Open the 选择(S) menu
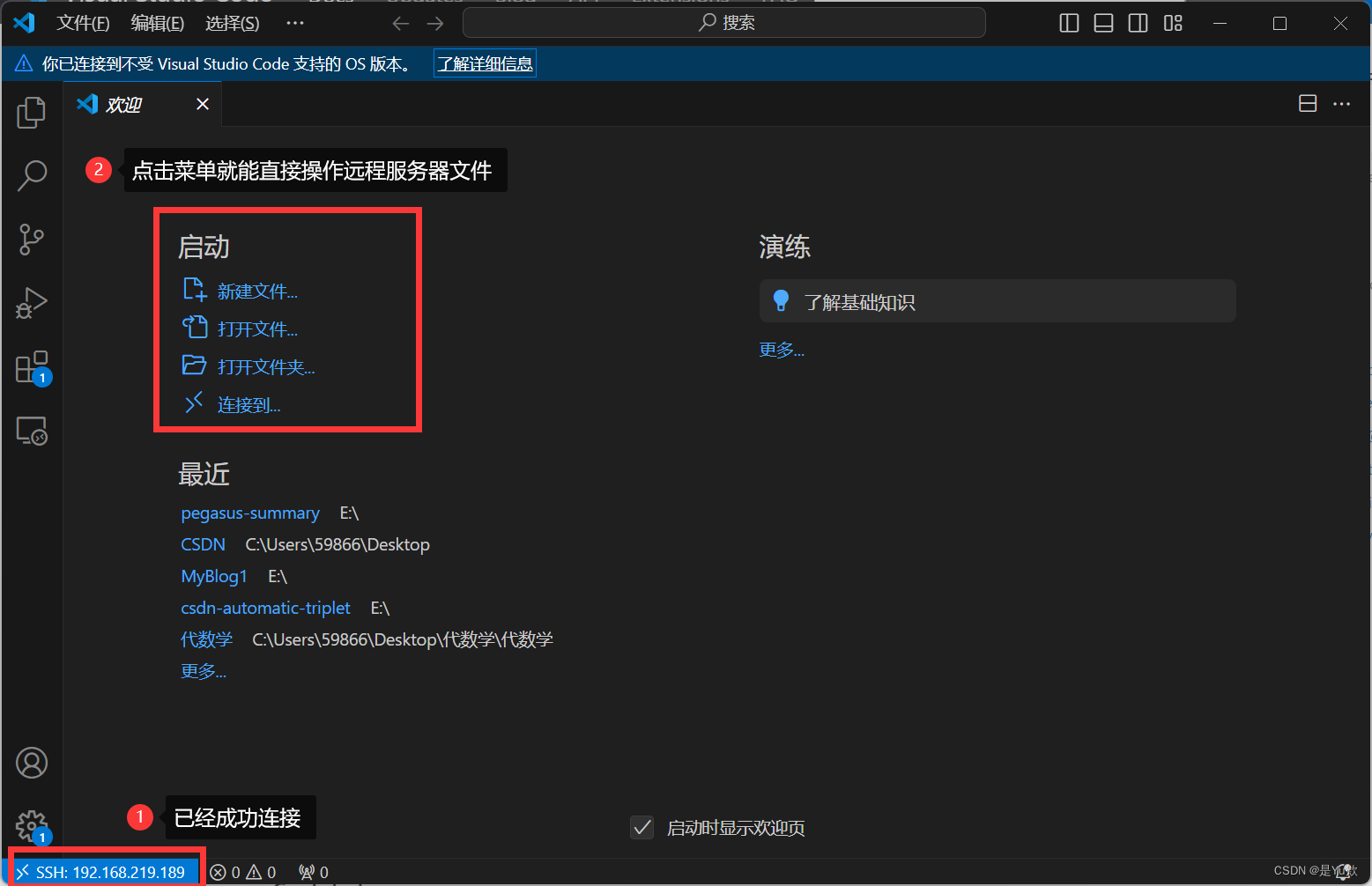 pos(233,24)
